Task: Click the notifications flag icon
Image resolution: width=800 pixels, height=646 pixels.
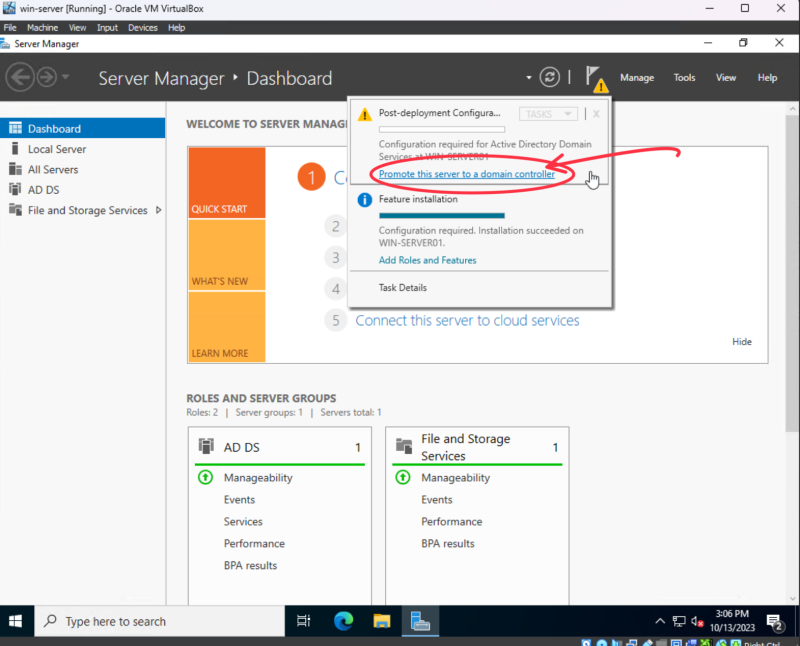Action: point(595,77)
